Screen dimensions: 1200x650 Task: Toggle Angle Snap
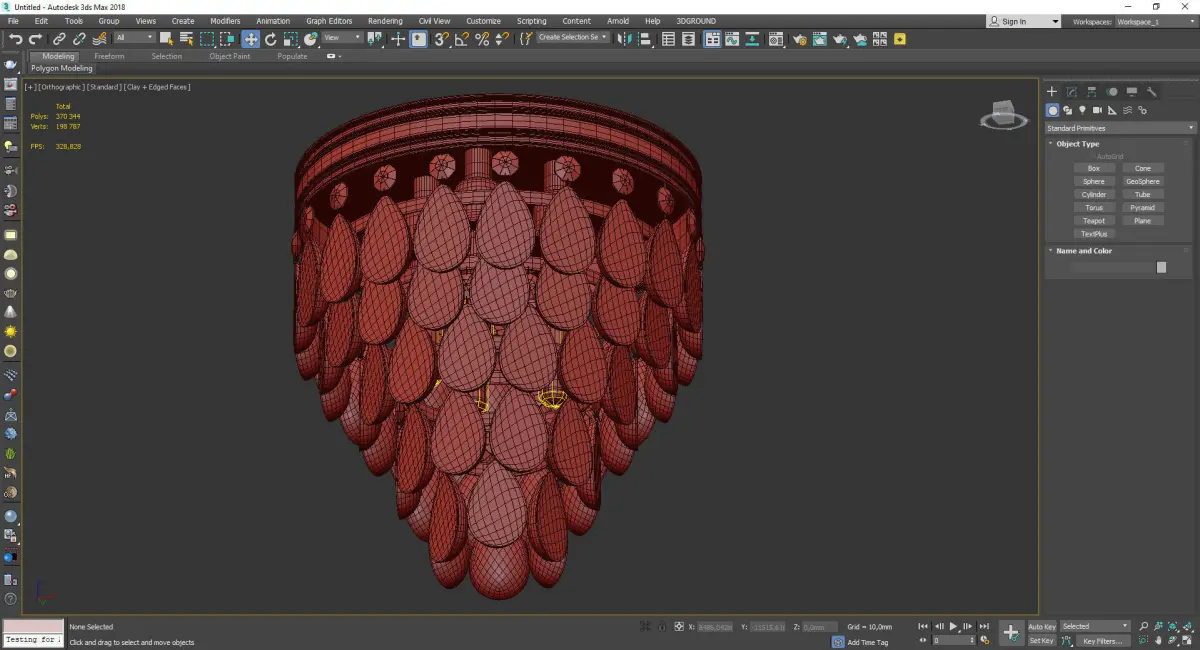[462, 39]
